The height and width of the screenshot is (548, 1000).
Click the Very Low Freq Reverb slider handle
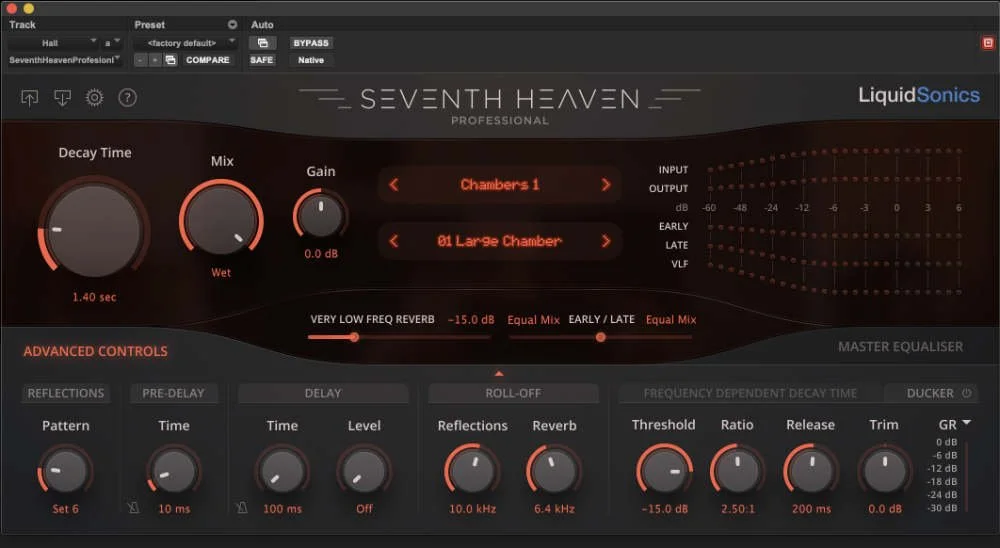click(x=354, y=337)
